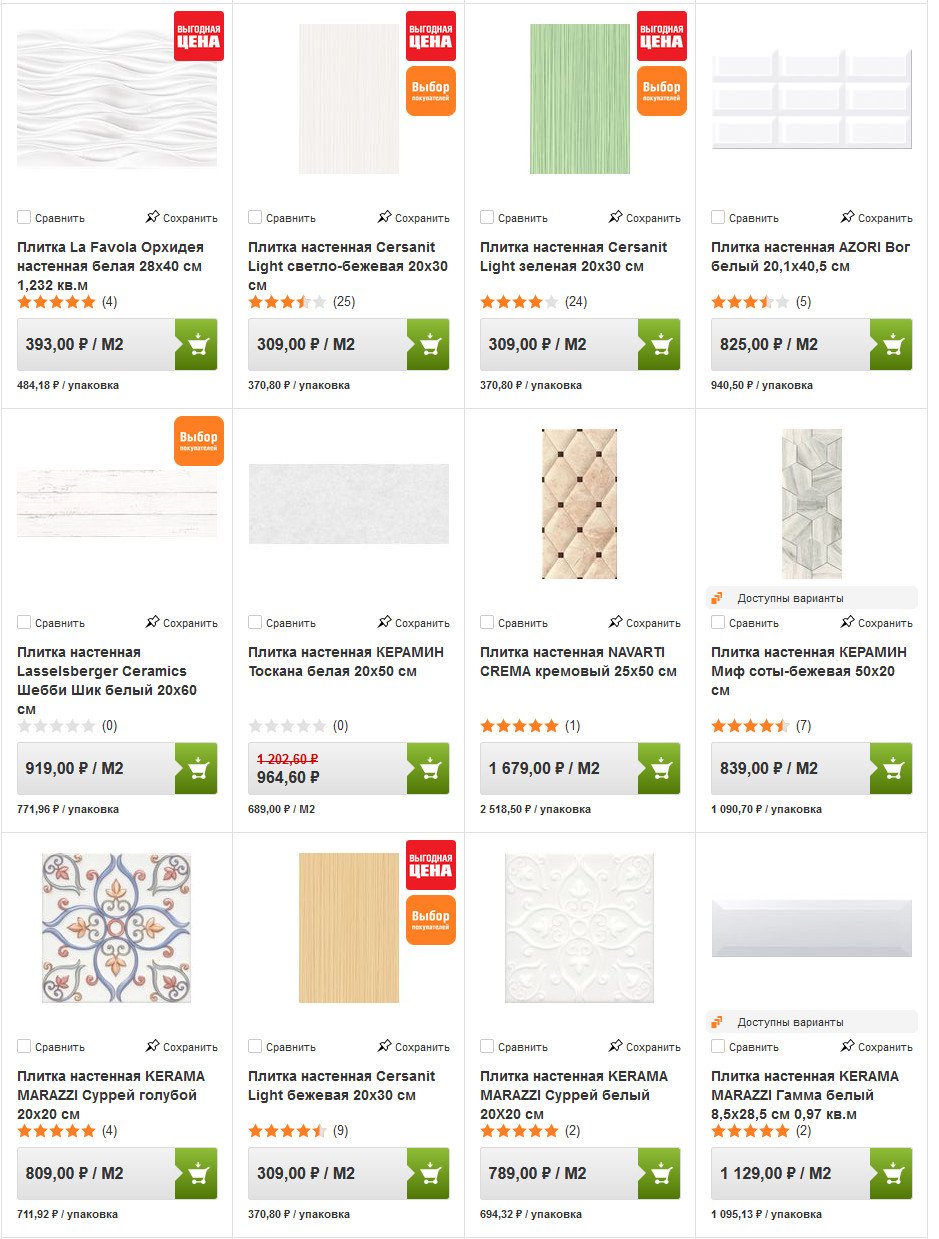Click star rating of Cersanit светло-бежевая
Viewport: 939px width, 1239px height.
click(287, 302)
